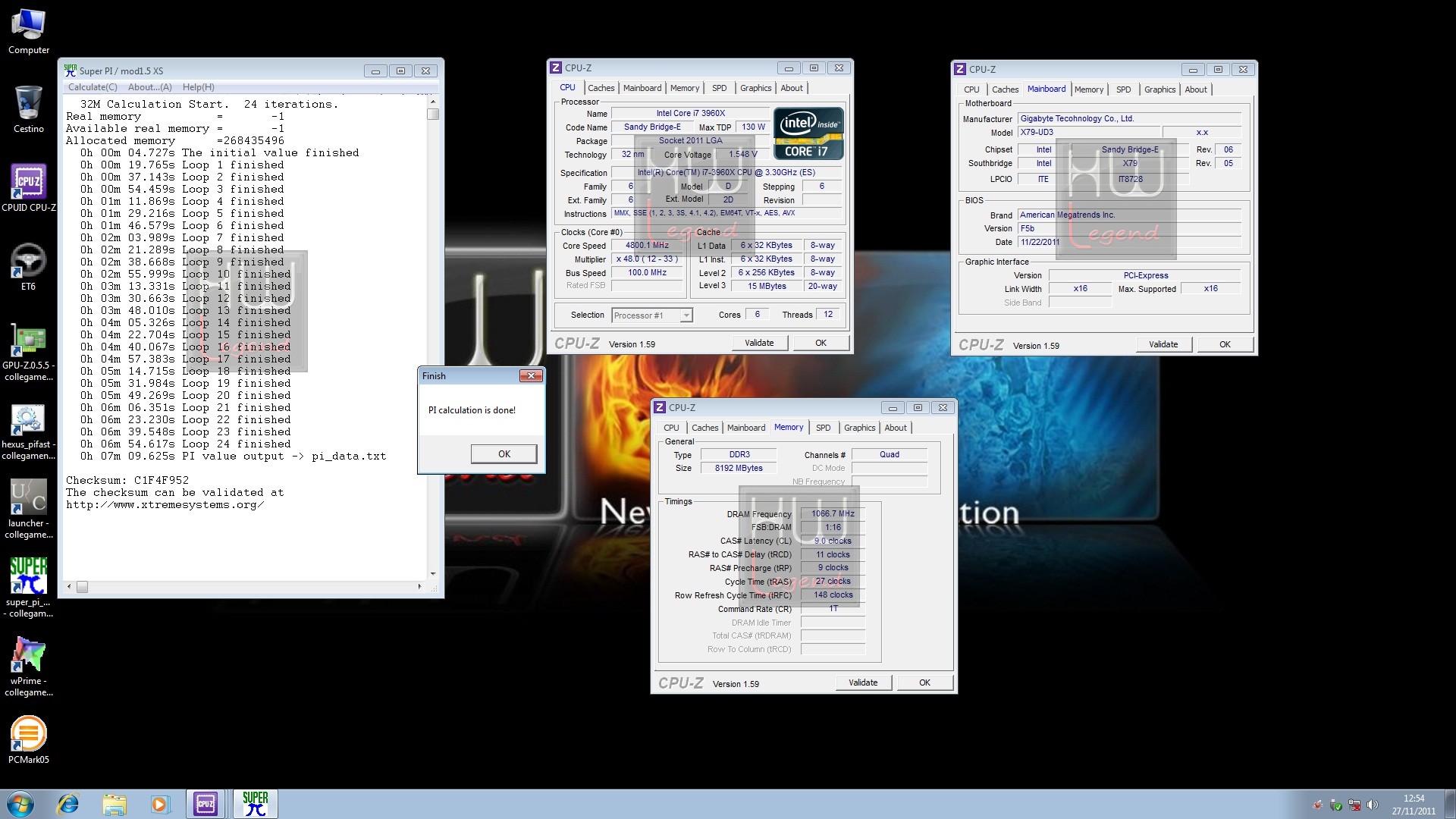Viewport: 1456px width, 819px height.
Task: Click OK in Mainboard CPU-Z window
Action: coord(1225,344)
